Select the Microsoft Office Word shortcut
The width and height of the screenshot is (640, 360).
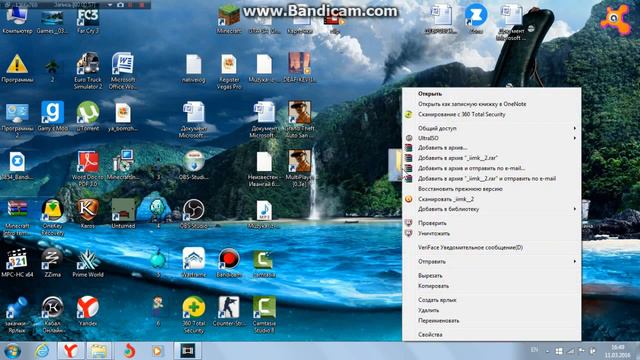click(x=122, y=71)
